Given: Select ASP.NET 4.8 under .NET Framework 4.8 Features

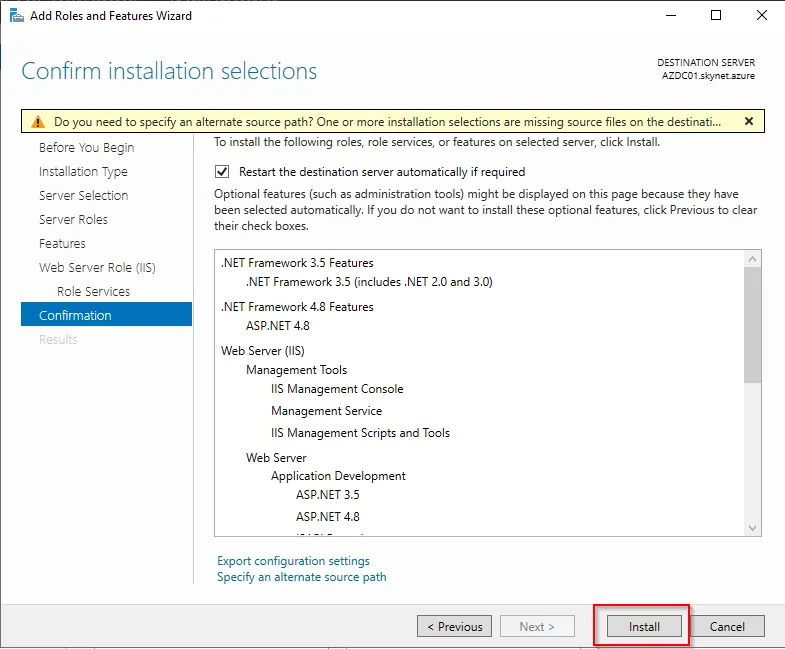Looking at the screenshot, I should click(278, 326).
